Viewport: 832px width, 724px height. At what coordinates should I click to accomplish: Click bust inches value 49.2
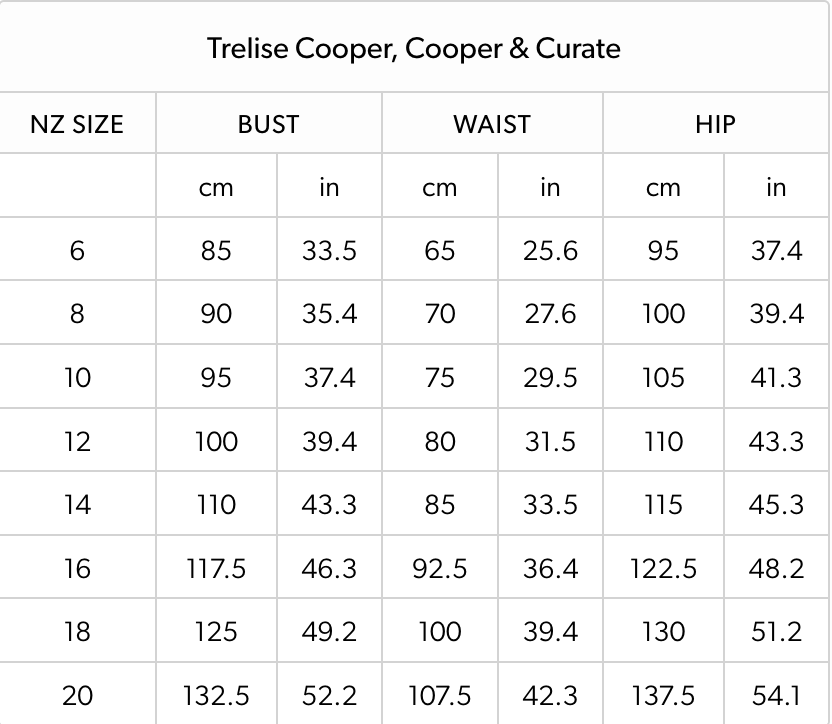click(329, 632)
